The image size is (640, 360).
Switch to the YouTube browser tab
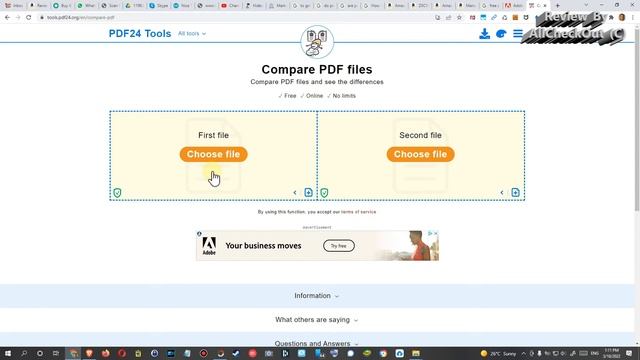tap(231, 6)
